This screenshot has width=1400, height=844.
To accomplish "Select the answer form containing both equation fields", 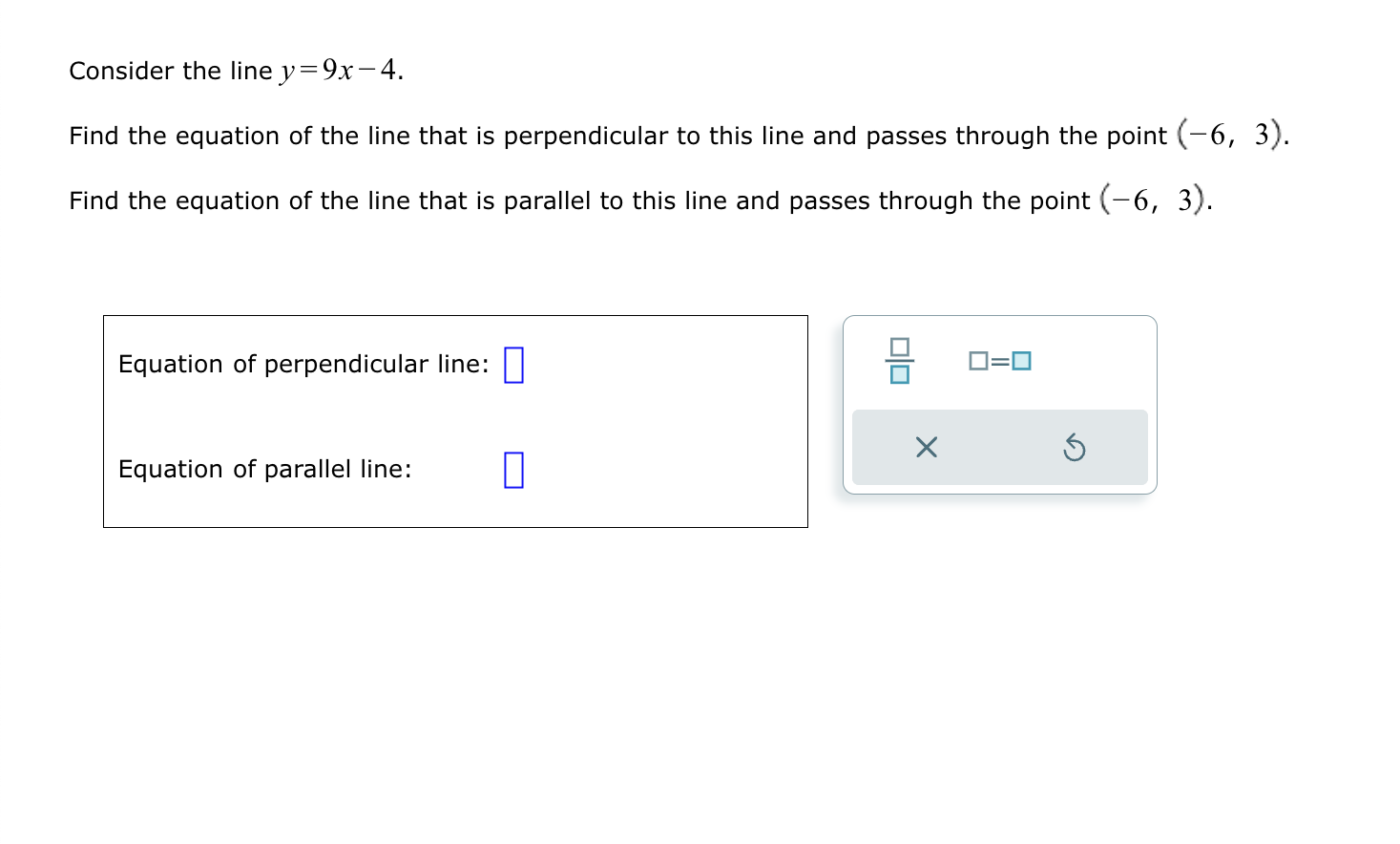I will point(455,420).
